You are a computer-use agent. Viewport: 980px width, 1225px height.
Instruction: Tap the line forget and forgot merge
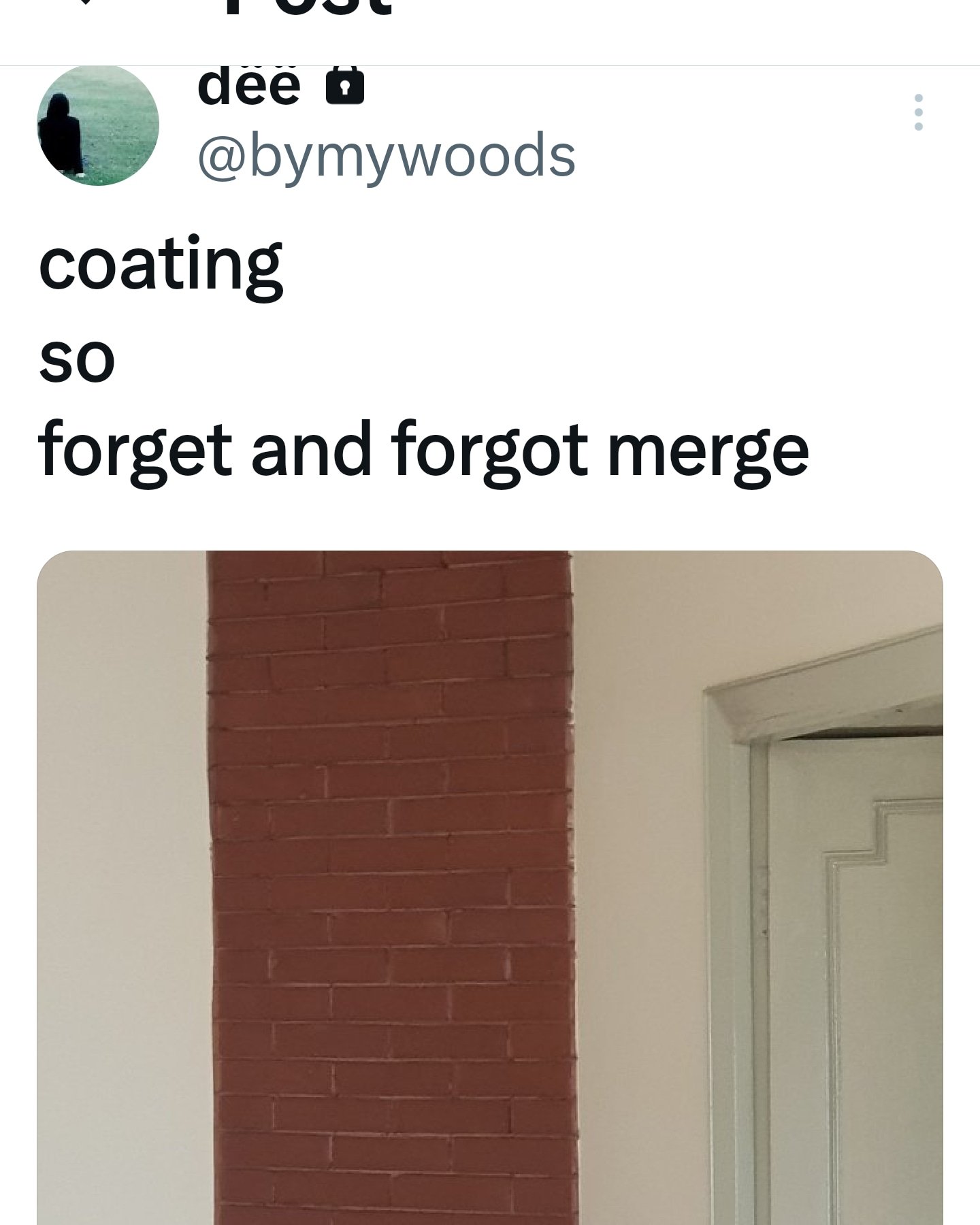pos(424,452)
